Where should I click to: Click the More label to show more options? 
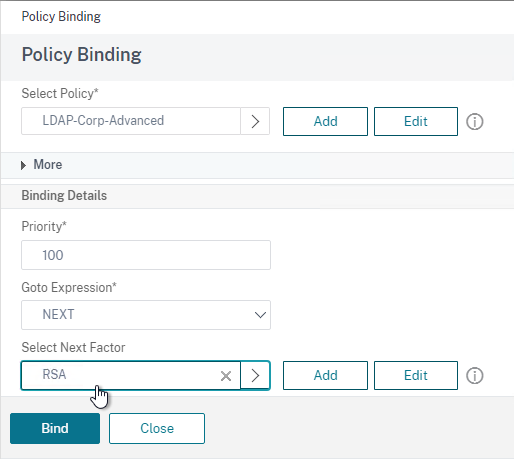(x=48, y=165)
